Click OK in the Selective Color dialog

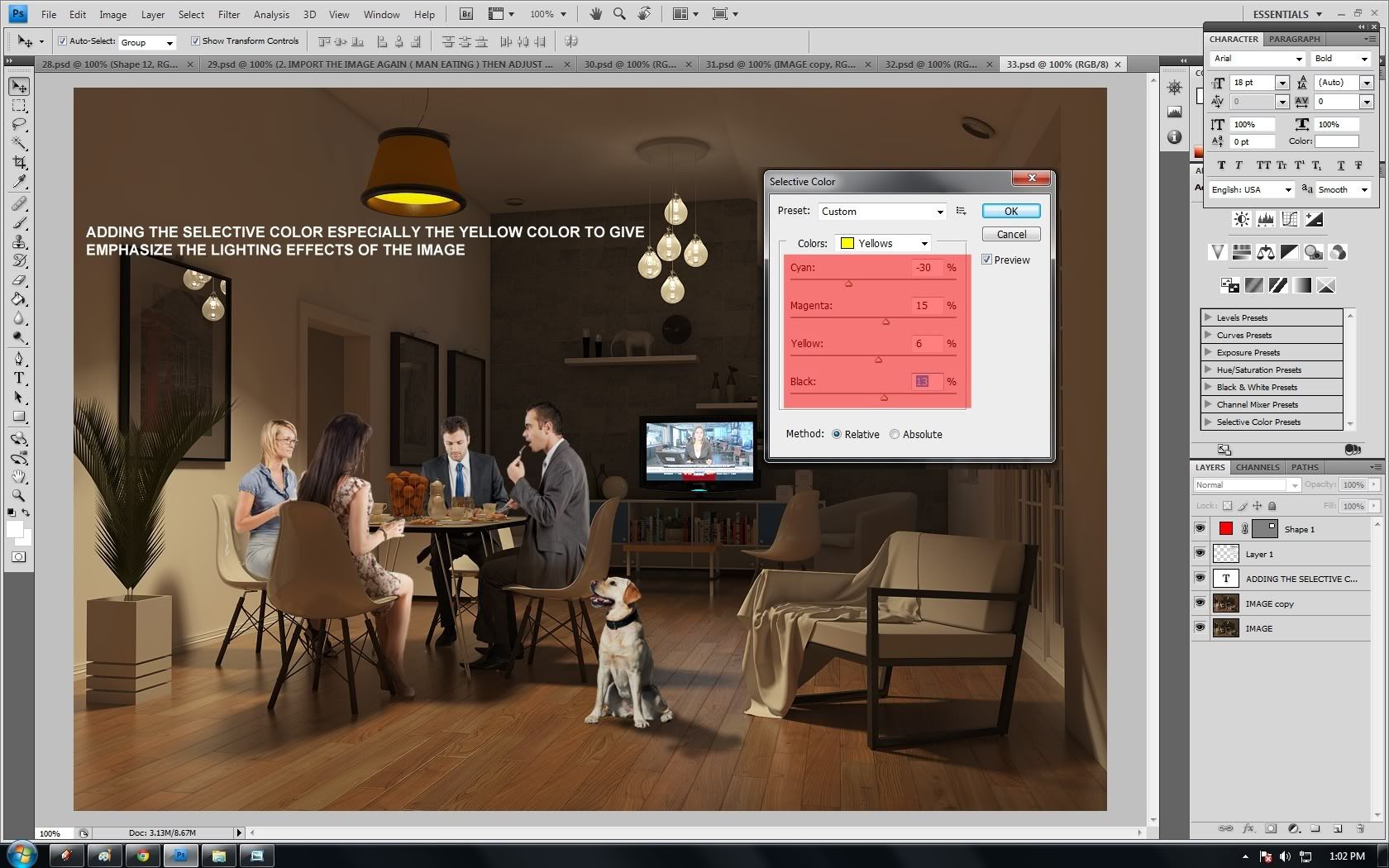(1010, 212)
